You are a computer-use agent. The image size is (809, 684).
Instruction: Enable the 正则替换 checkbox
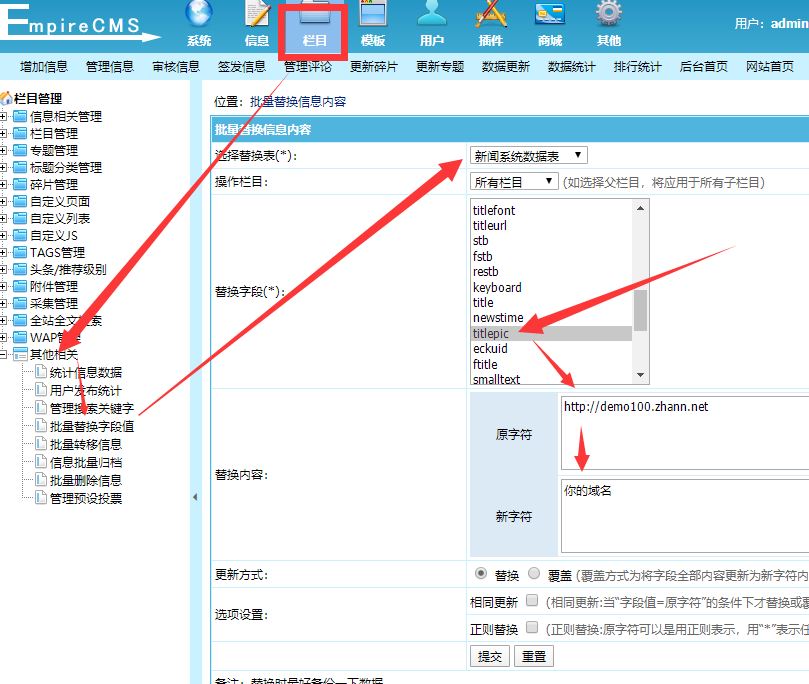(532, 628)
